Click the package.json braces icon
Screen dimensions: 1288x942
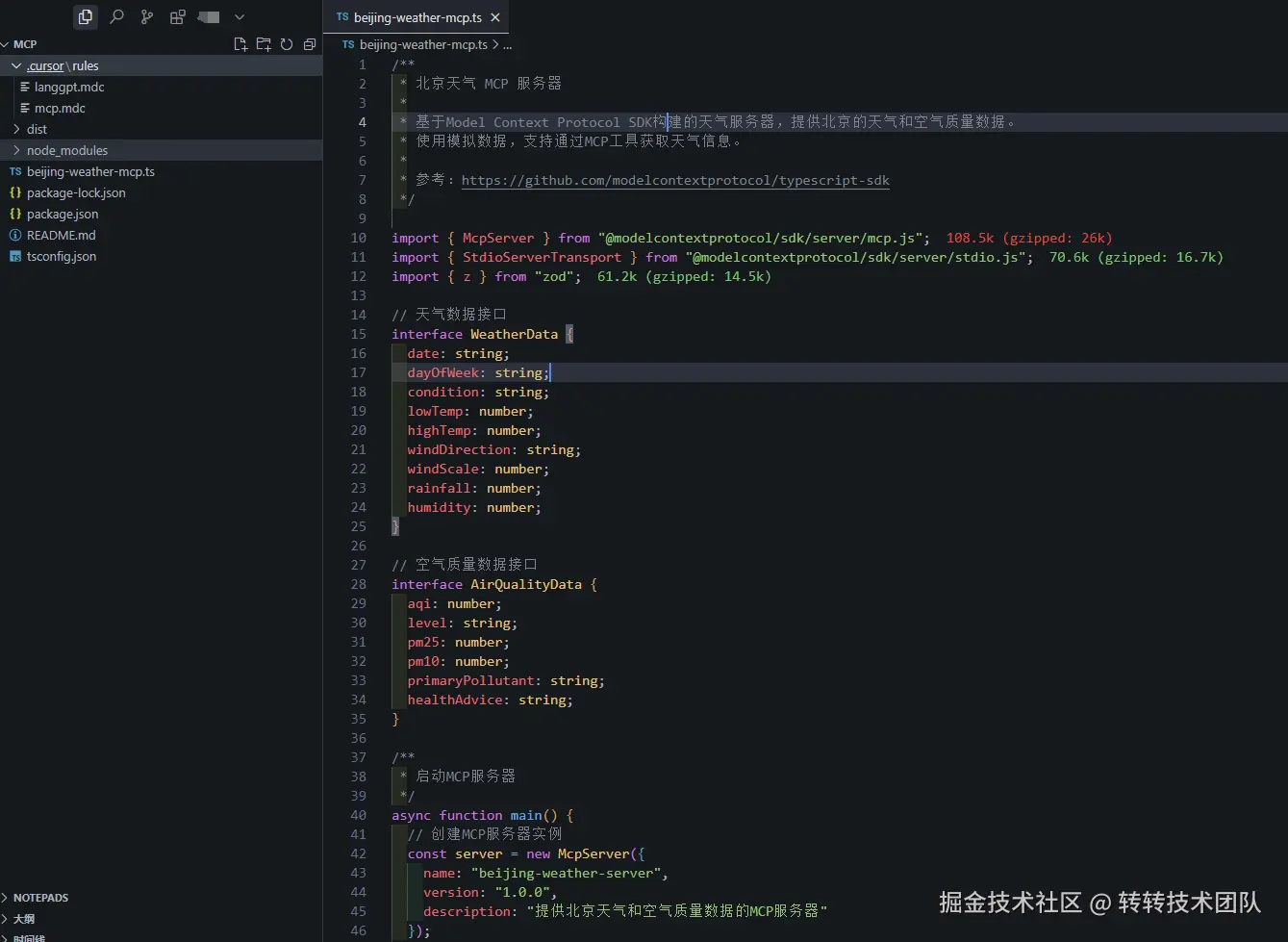click(15, 214)
